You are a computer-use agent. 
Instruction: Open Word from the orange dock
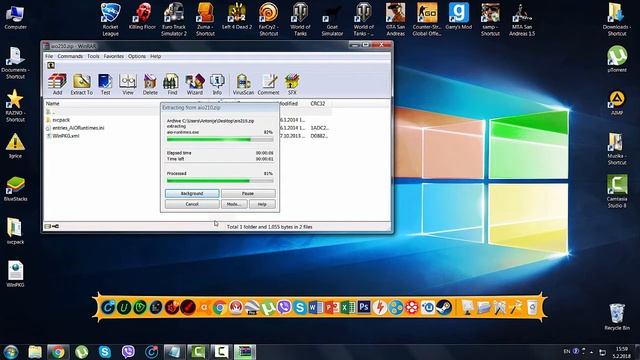coord(315,307)
